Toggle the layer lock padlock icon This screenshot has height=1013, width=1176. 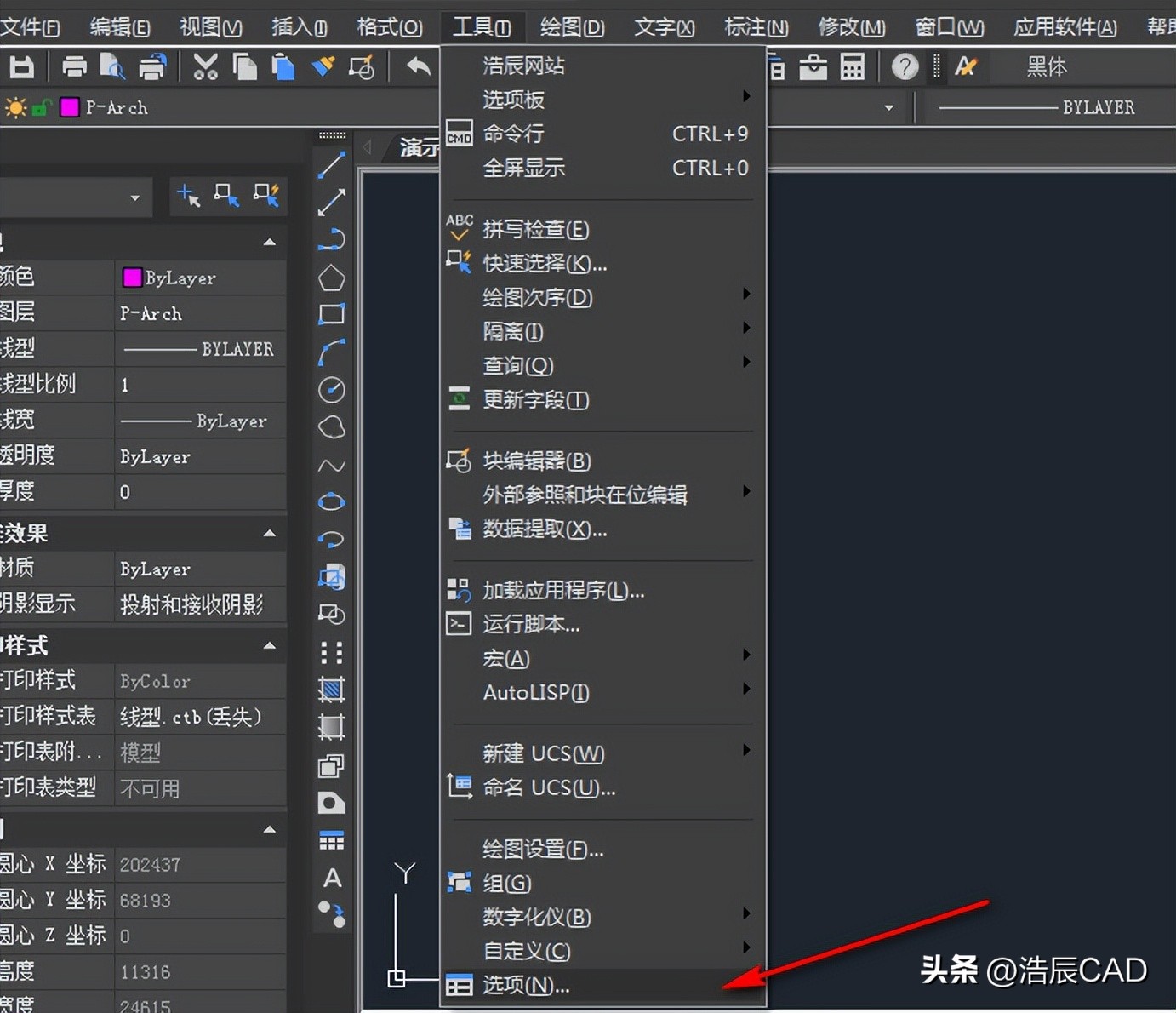click(x=41, y=107)
